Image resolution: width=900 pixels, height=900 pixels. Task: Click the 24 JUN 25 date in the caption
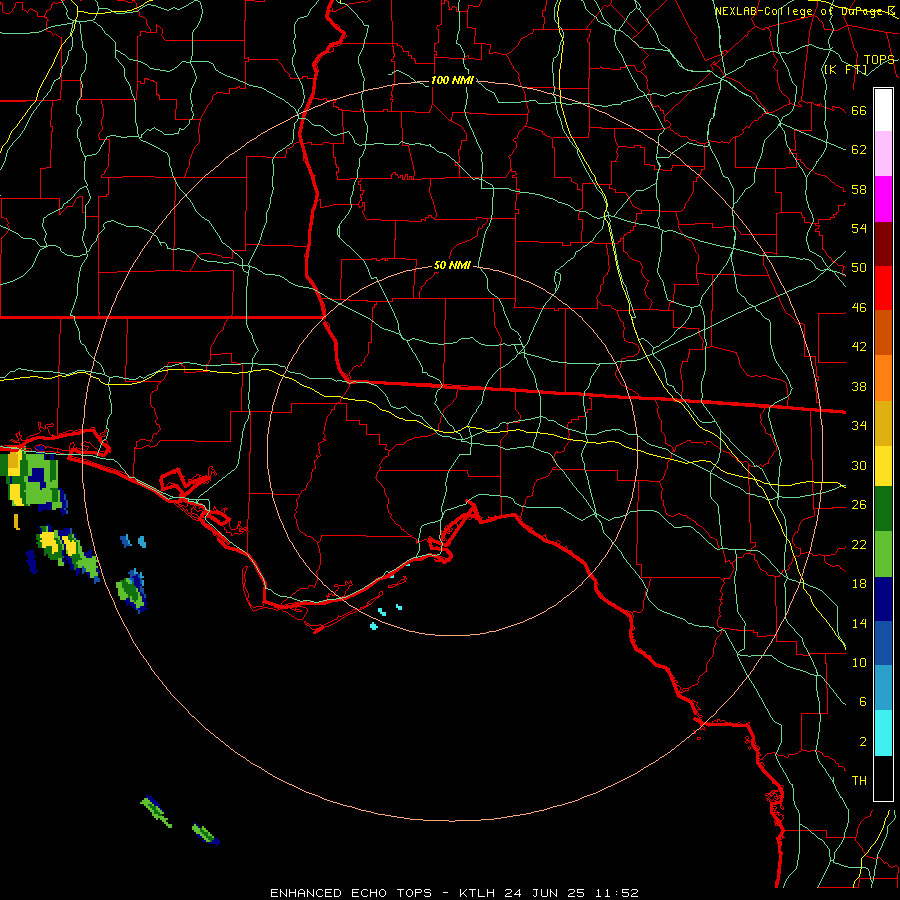(x=544, y=893)
